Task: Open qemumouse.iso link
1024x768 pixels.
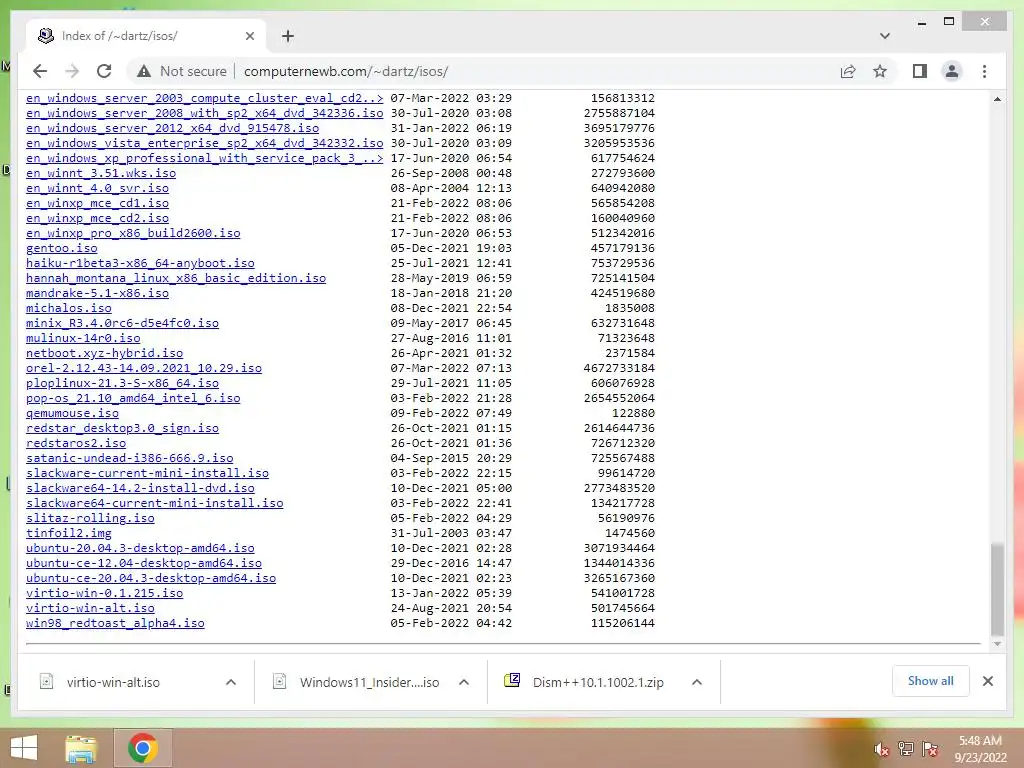Action: (x=72, y=413)
